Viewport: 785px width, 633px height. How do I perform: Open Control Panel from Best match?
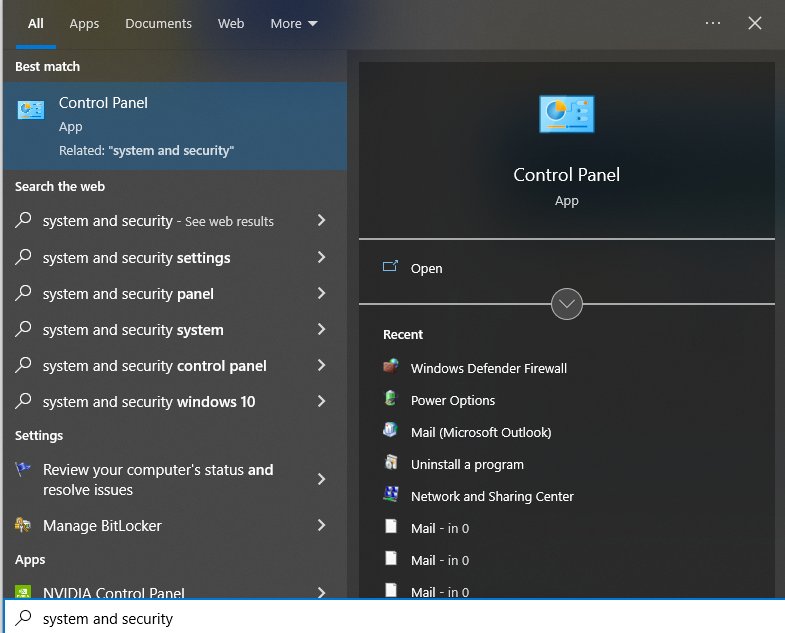pyautogui.click(x=175, y=126)
